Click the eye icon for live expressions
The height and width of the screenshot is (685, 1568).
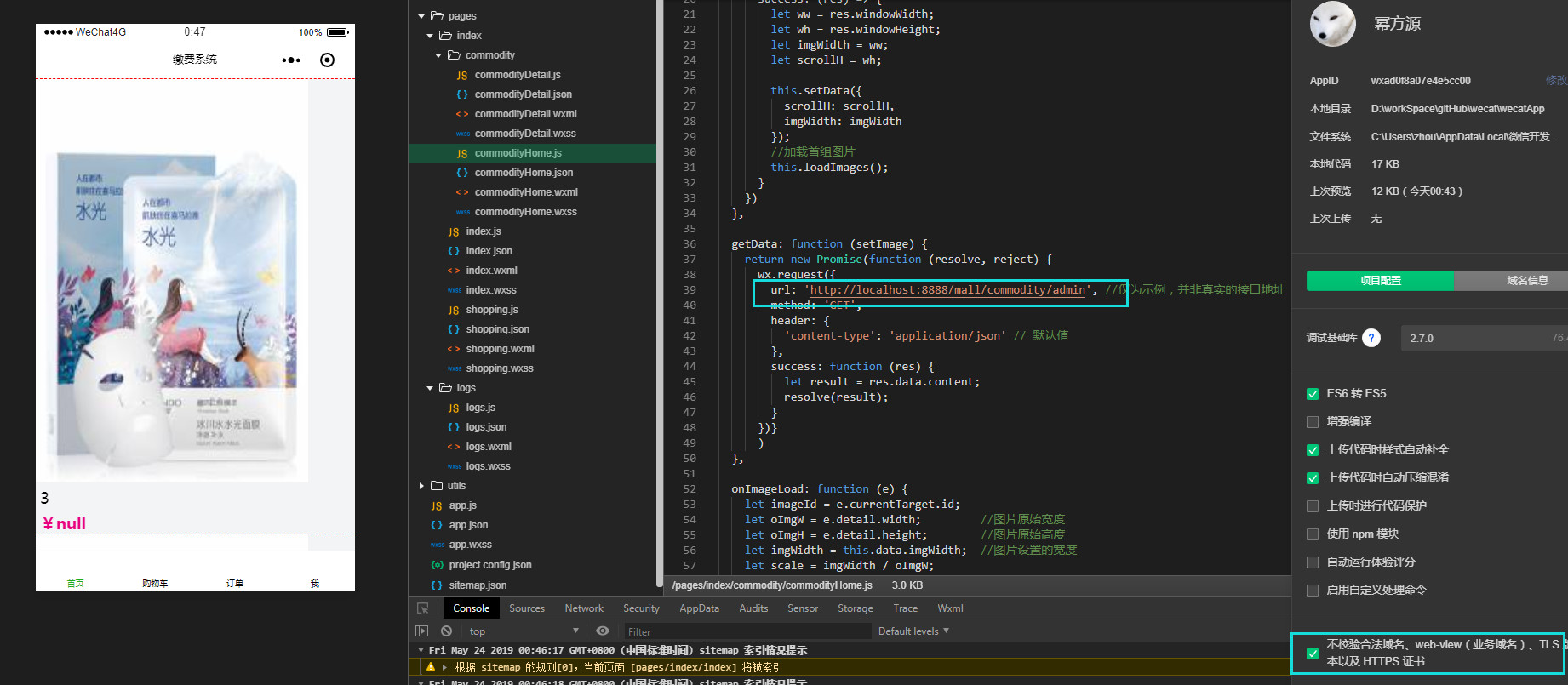coord(603,631)
